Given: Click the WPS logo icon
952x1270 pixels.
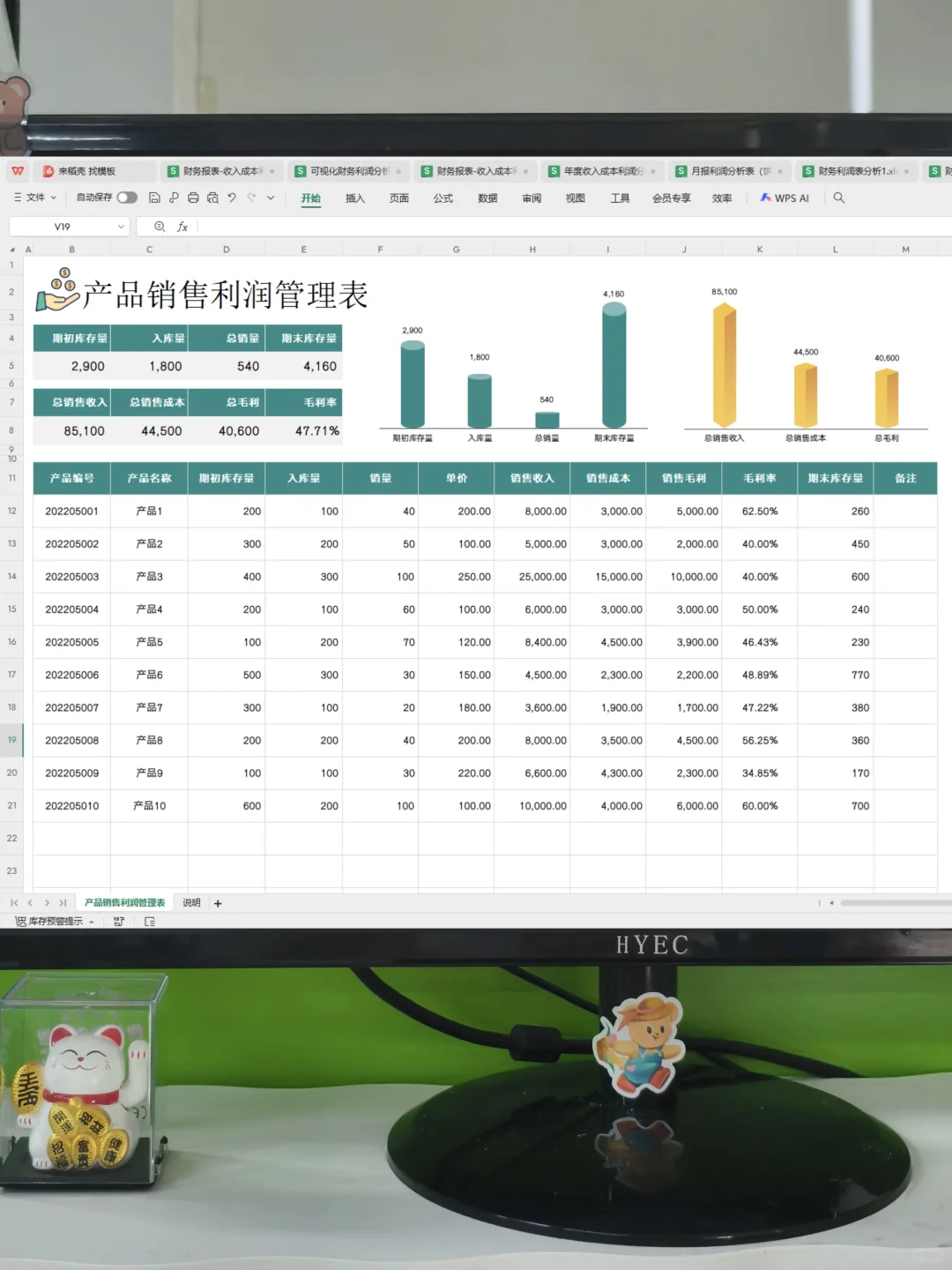Looking at the screenshot, I should pos(18,171).
